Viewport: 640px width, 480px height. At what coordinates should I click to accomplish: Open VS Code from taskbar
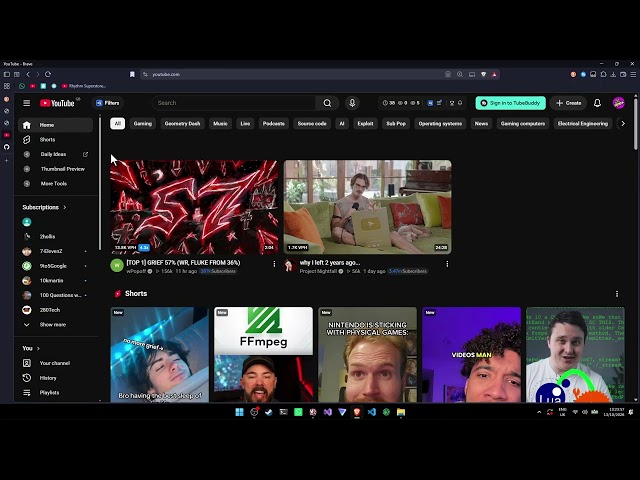371,412
